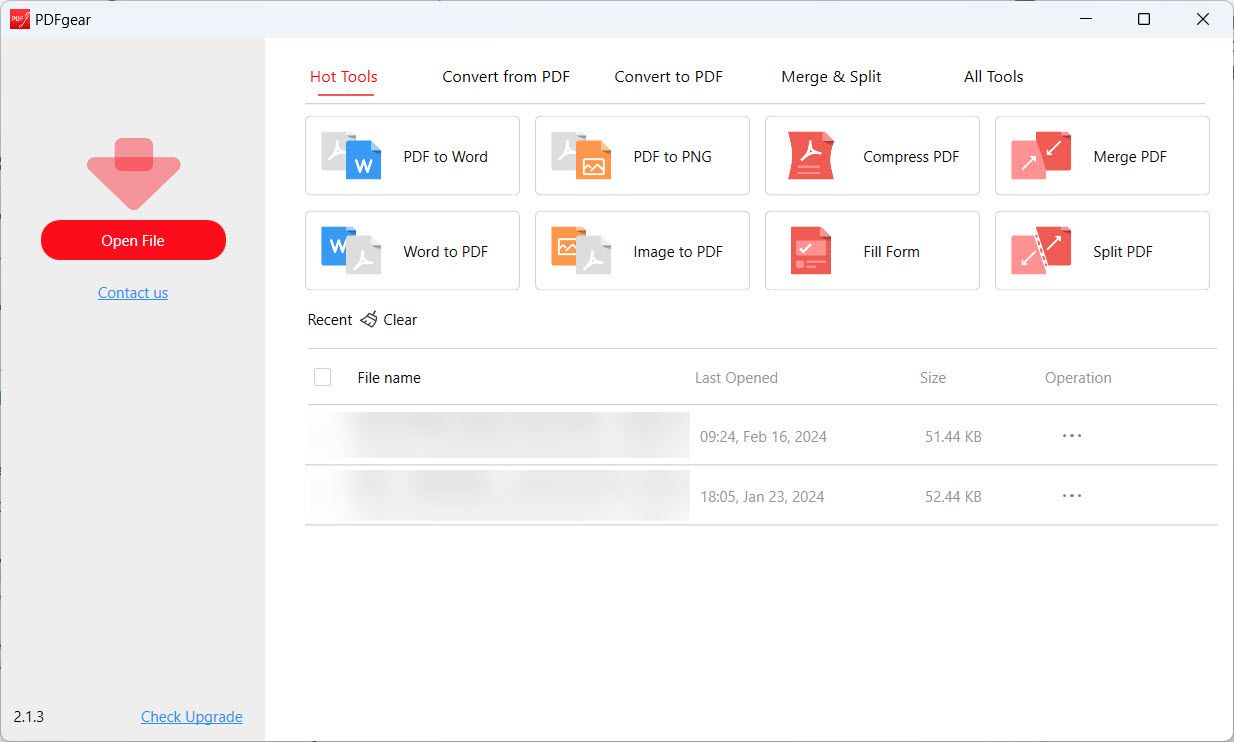Launch the Fill Form tool

pyautogui.click(x=871, y=251)
